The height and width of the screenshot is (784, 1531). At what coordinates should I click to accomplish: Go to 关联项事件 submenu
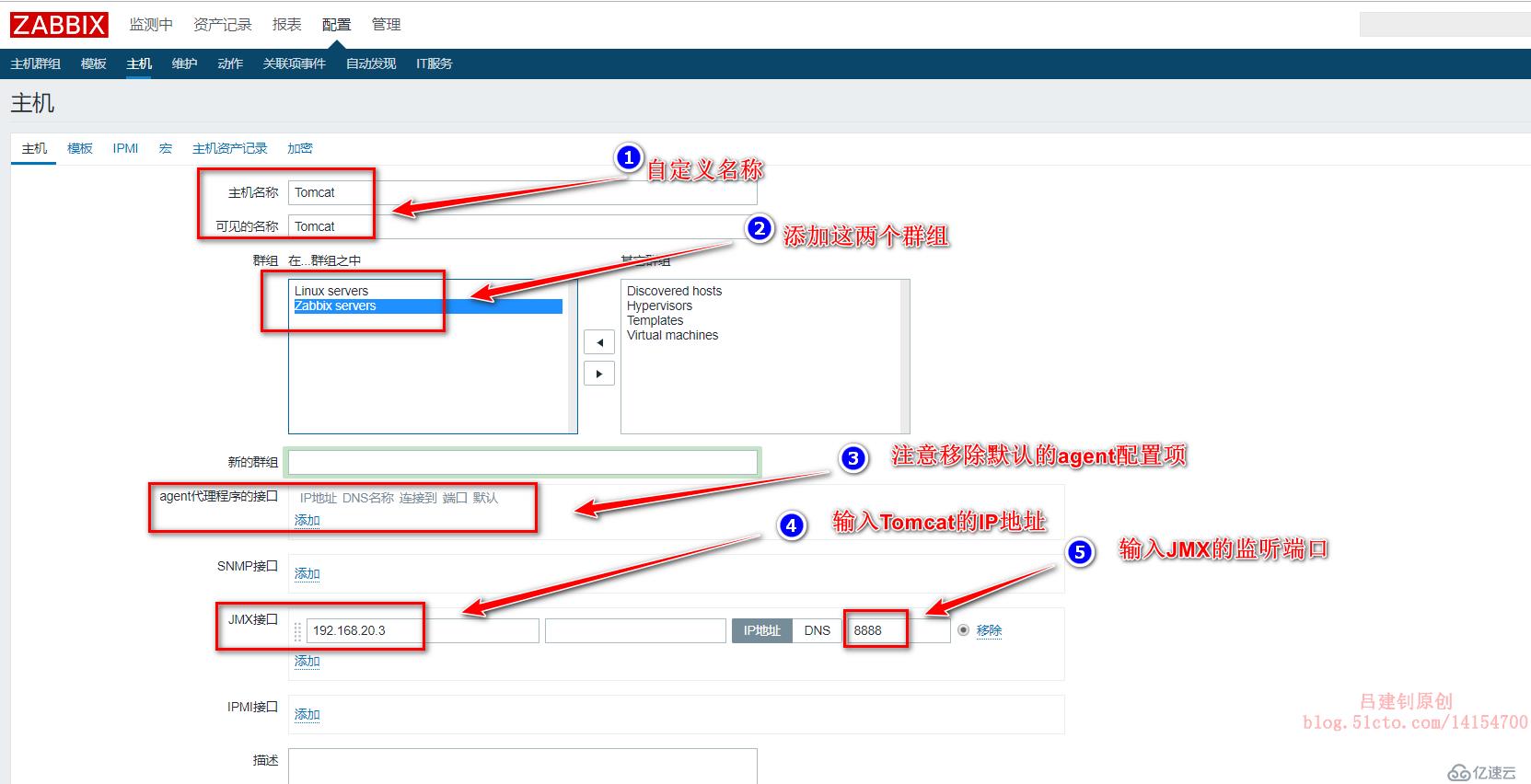(x=295, y=63)
